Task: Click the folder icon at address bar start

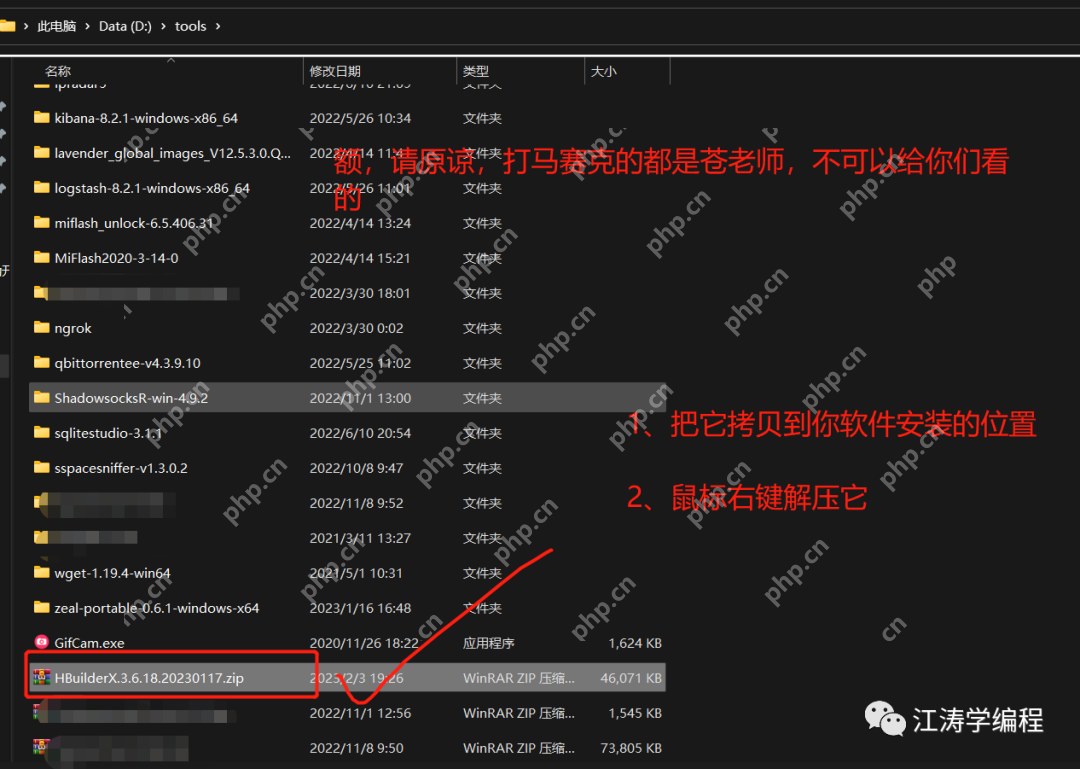Action: click(x=7, y=26)
